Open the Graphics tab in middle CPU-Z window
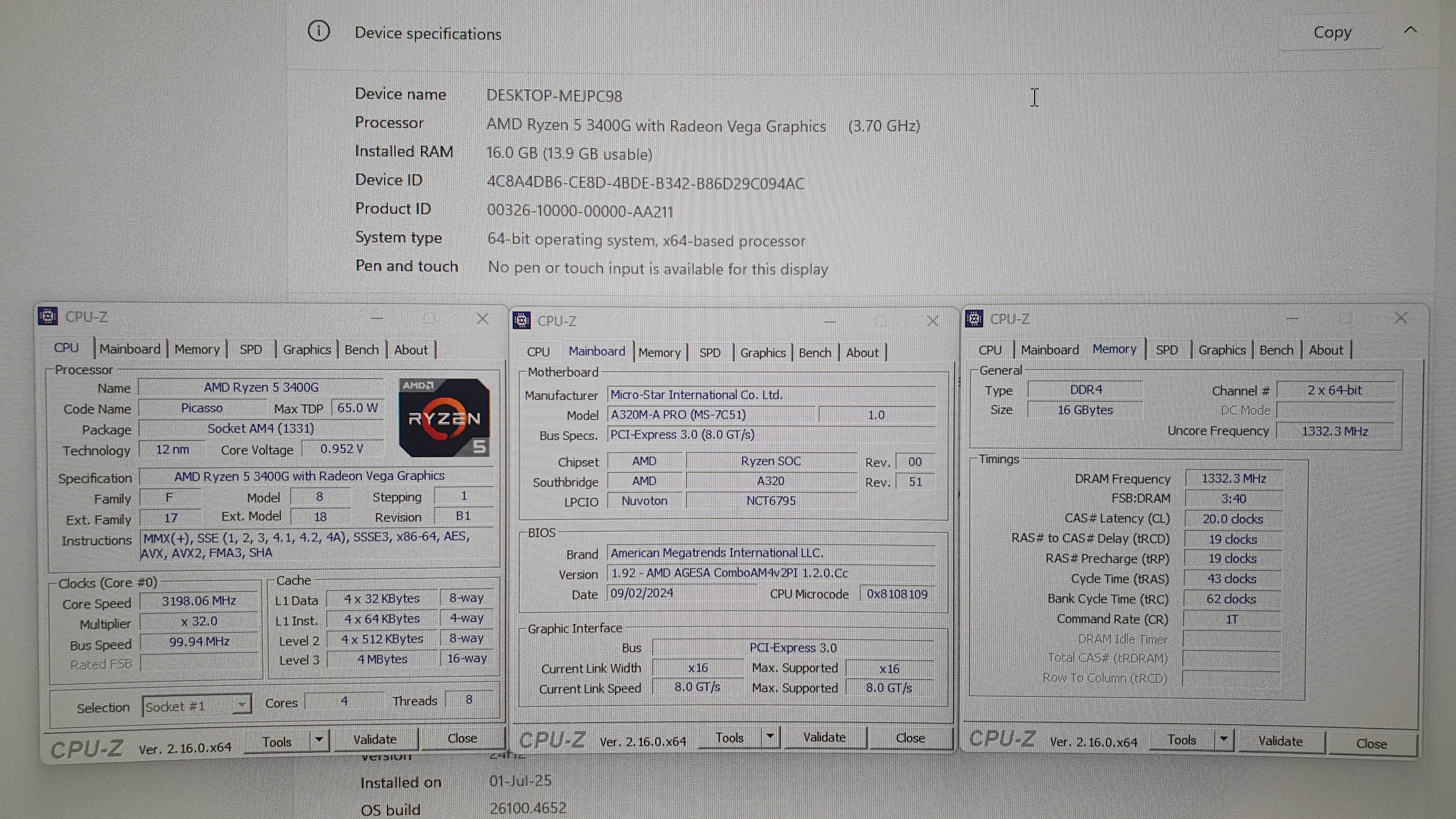This screenshot has width=1456, height=819. click(x=762, y=353)
